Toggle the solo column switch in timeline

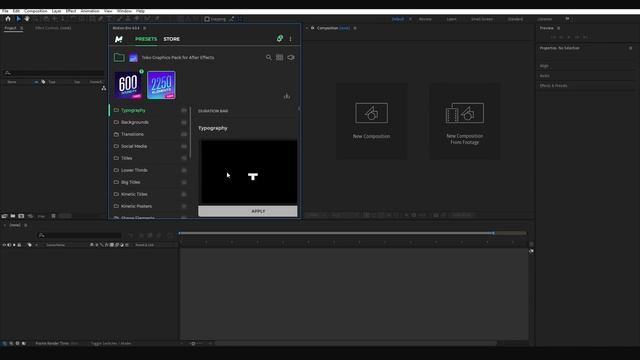tap(14, 245)
